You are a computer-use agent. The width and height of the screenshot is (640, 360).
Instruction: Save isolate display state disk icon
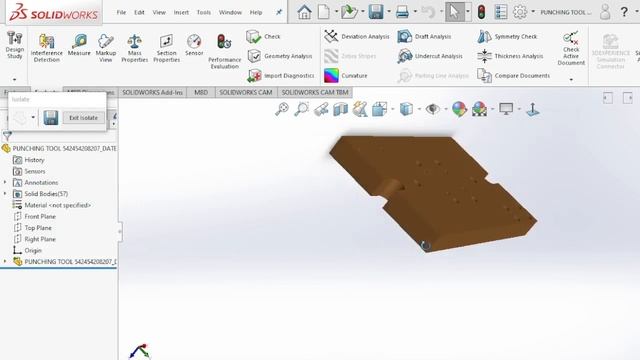[51, 118]
